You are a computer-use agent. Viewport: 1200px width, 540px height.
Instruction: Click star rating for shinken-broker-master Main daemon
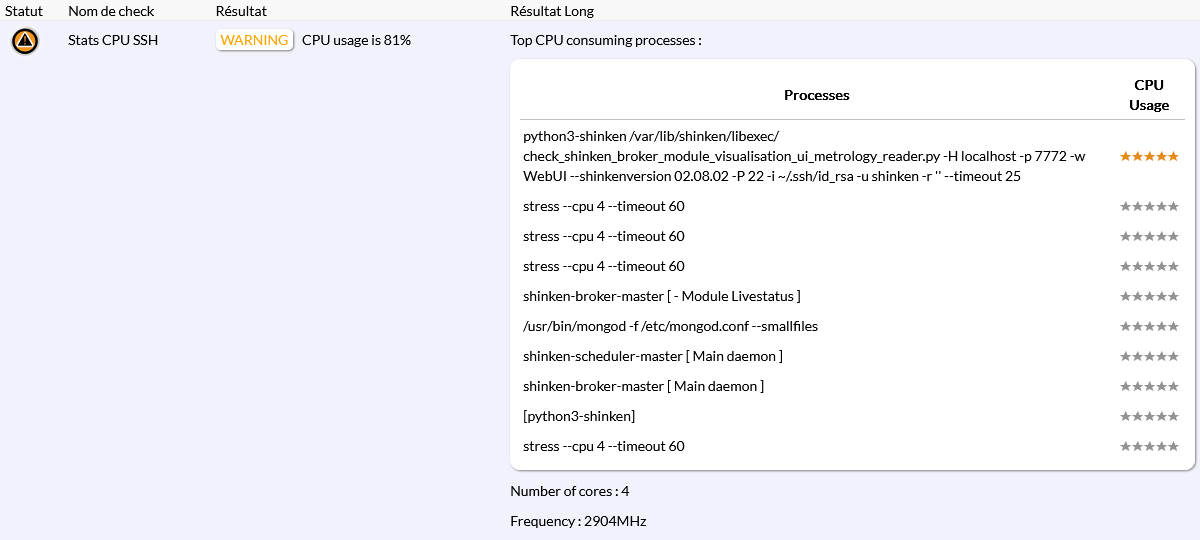point(1149,386)
